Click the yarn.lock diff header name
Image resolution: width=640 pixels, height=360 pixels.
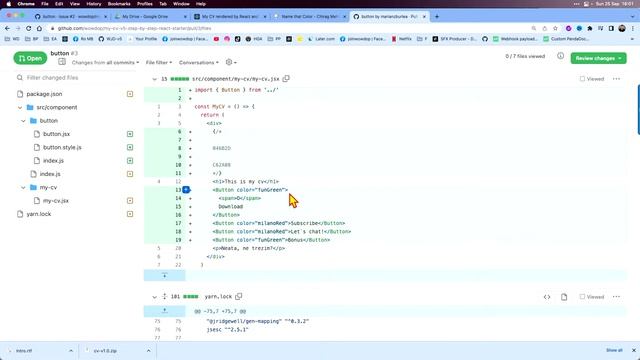(x=218, y=297)
